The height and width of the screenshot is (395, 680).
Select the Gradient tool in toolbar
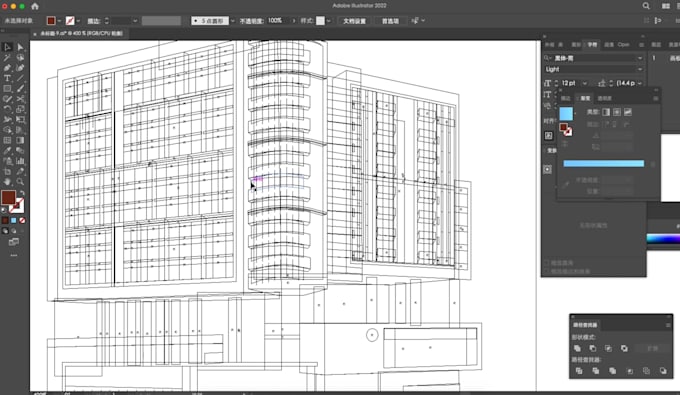pos(20,140)
